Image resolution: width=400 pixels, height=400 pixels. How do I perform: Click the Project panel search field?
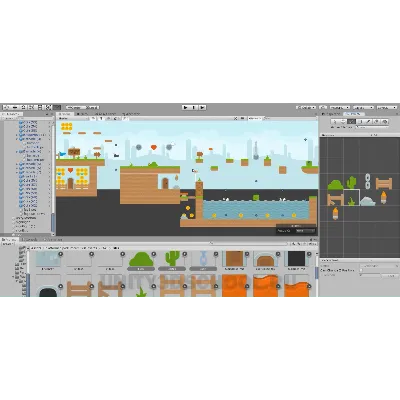point(248,244)
